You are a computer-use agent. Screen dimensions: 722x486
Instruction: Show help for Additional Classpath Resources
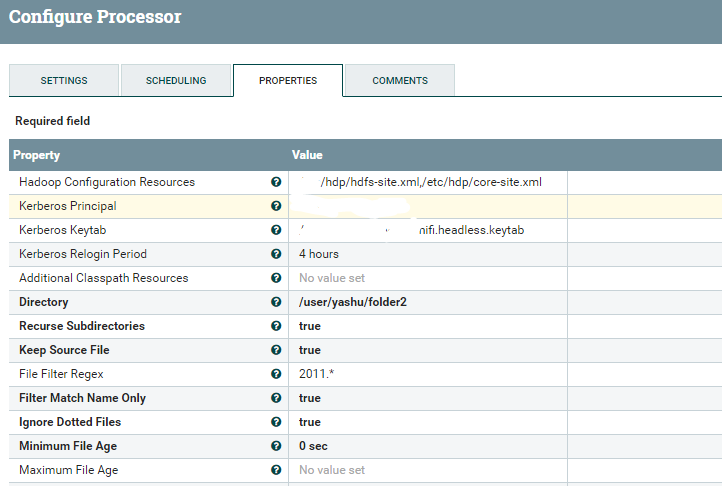click(x=276, y=279)
